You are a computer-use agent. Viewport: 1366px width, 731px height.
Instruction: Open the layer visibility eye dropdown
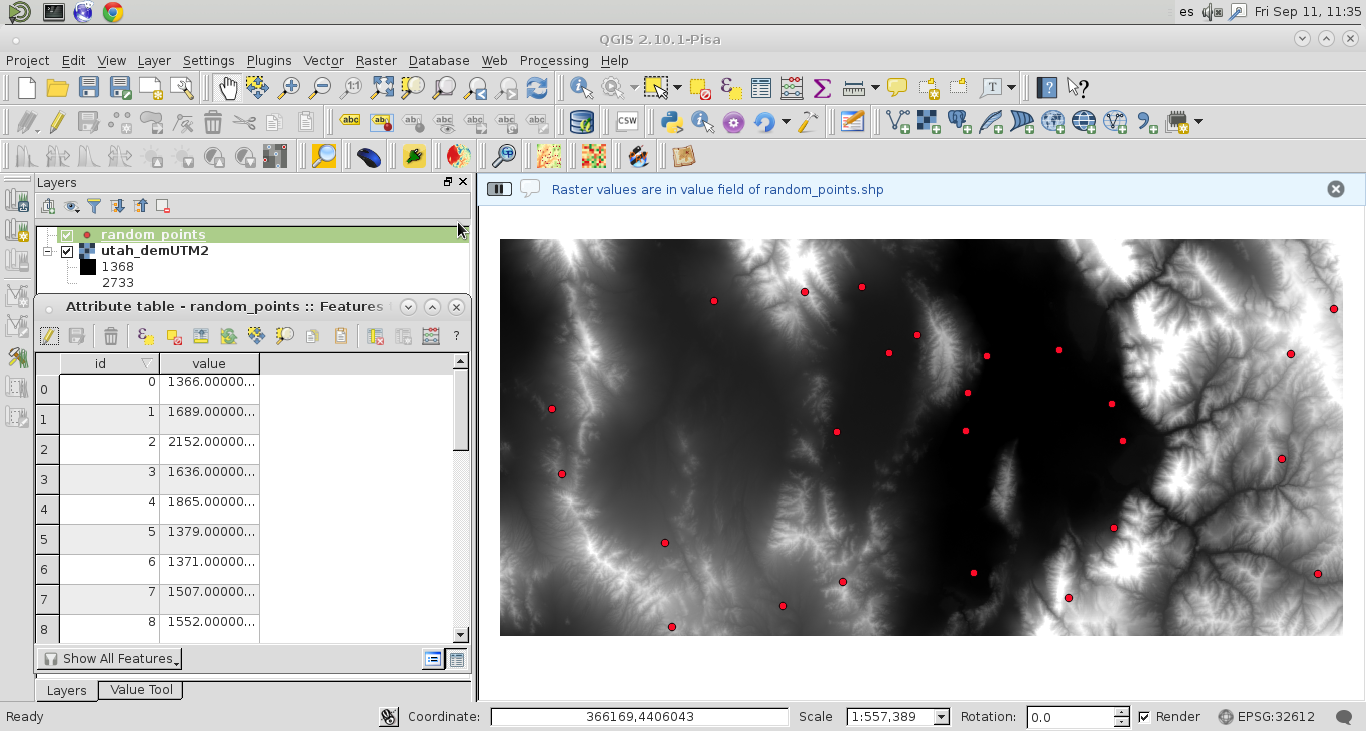[71, 206]
